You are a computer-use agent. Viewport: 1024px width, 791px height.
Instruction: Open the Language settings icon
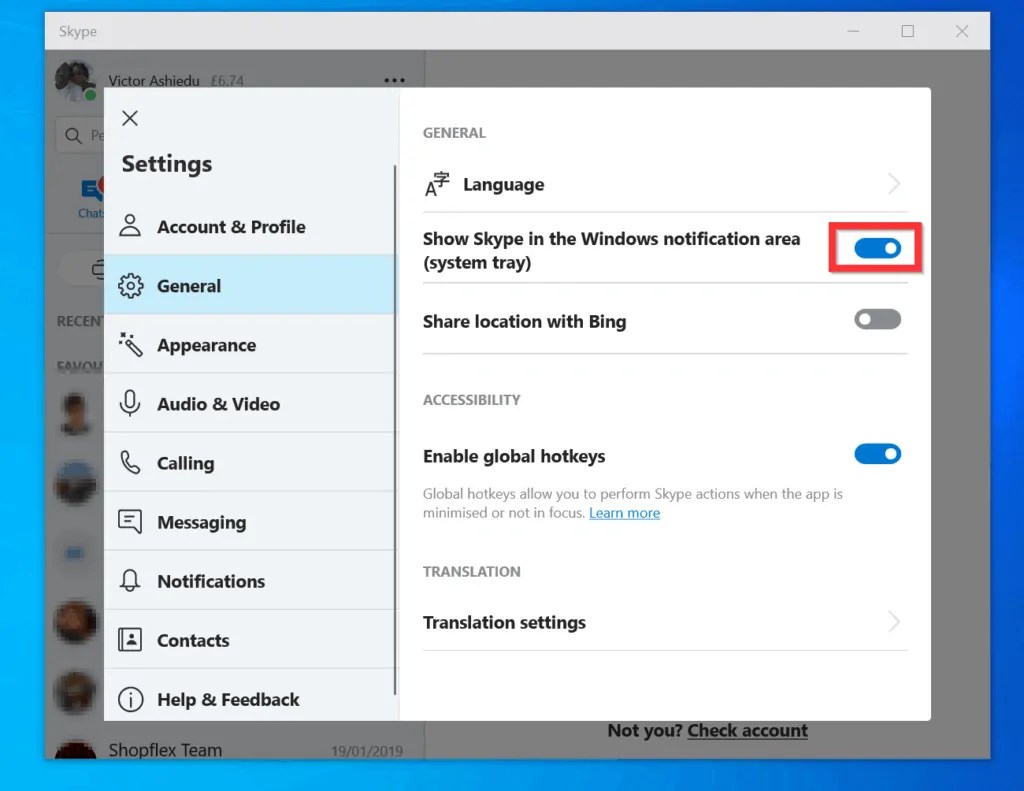tap(437, 184)
